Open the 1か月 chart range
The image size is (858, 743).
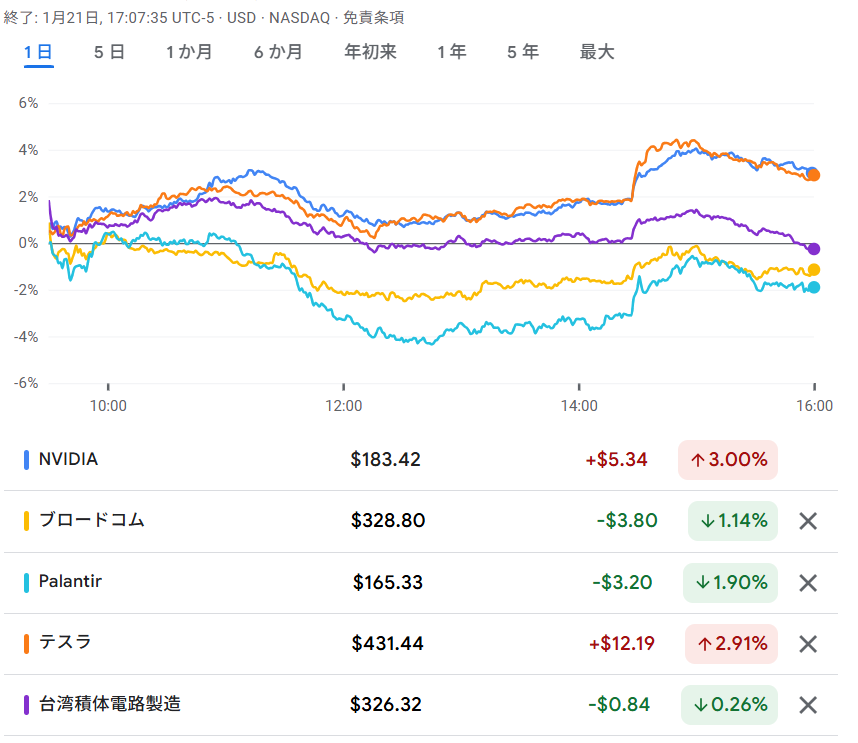[189, 53]
